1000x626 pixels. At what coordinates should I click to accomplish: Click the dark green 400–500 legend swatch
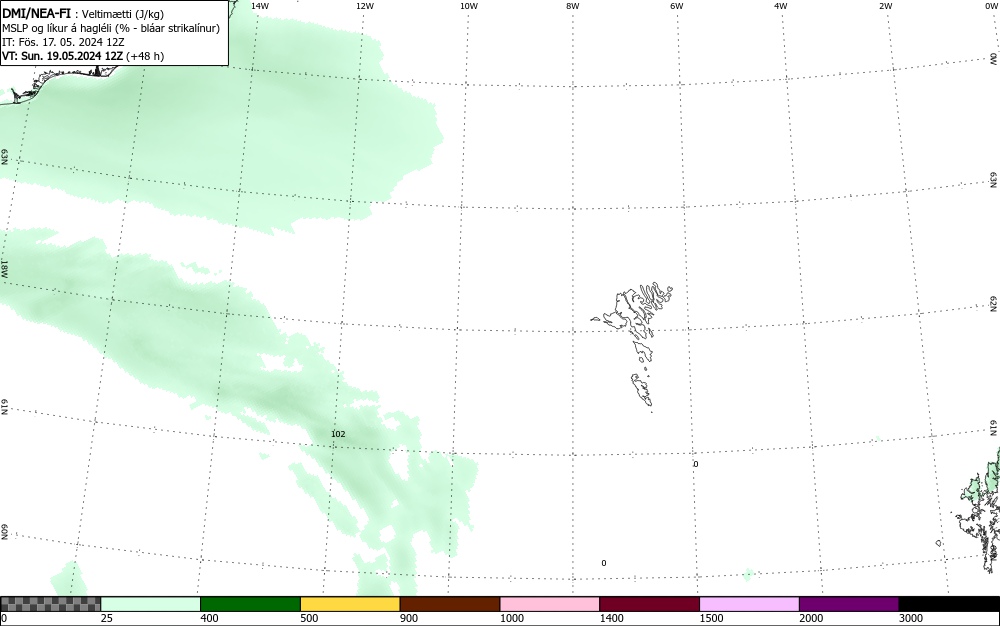[250, 604]
